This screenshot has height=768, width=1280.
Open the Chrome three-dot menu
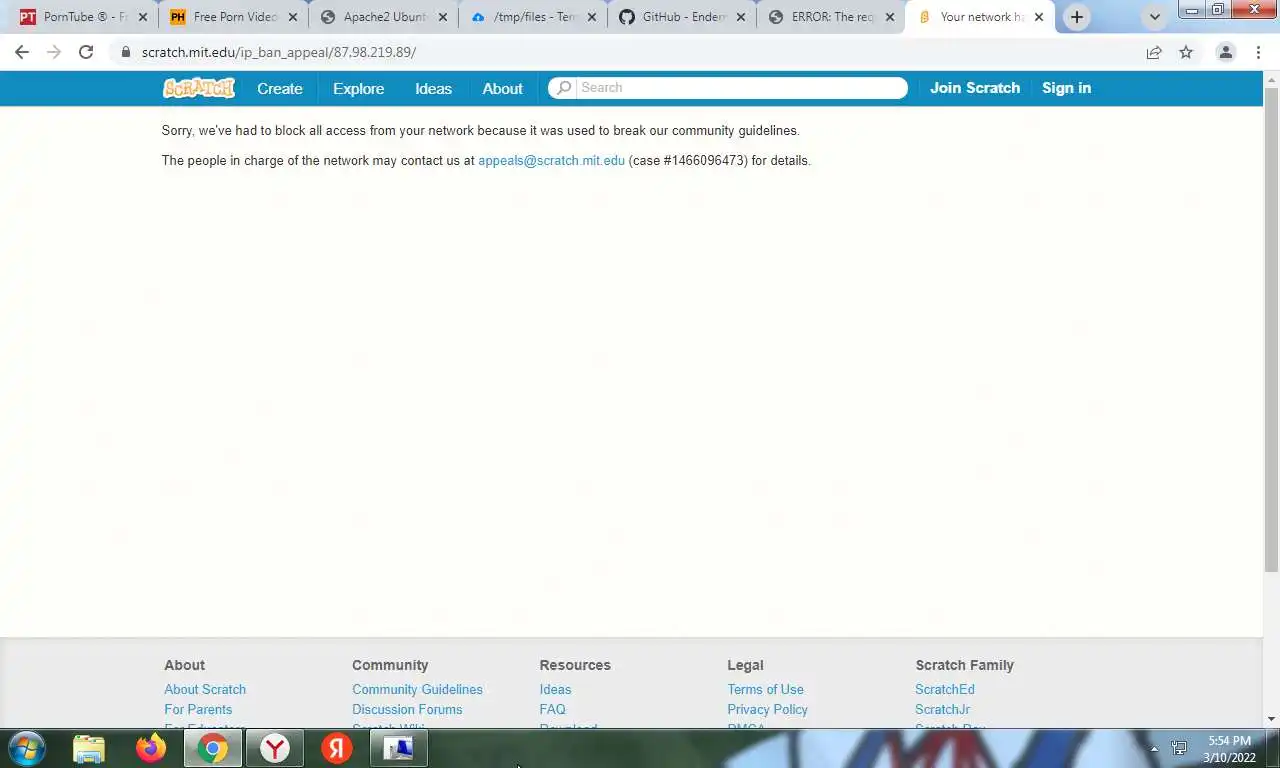[1258, 52]
